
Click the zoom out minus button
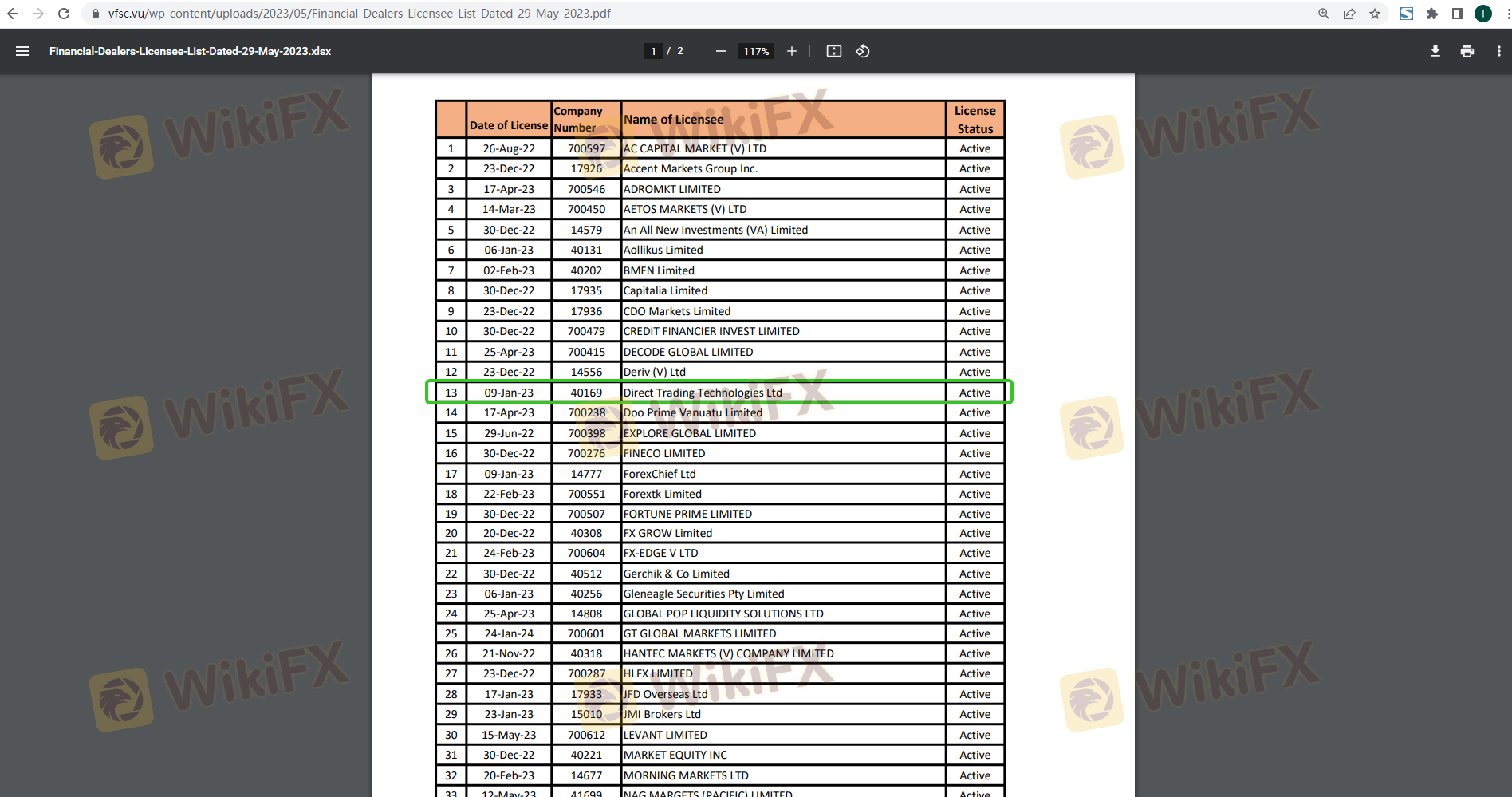[x=721, y=51]
